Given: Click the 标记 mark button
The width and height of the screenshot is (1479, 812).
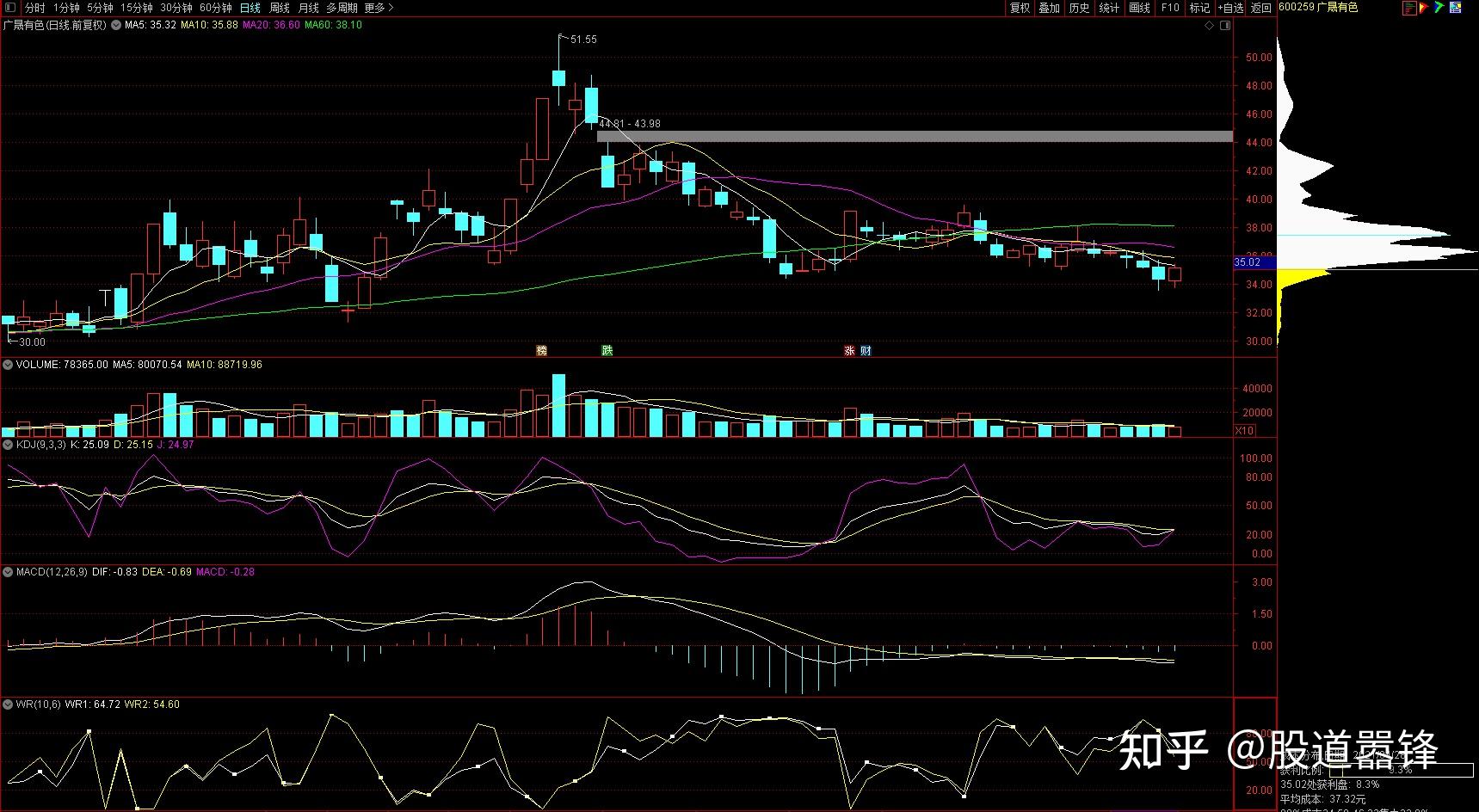Looking at the screenshot, I should click(1199, 8).
